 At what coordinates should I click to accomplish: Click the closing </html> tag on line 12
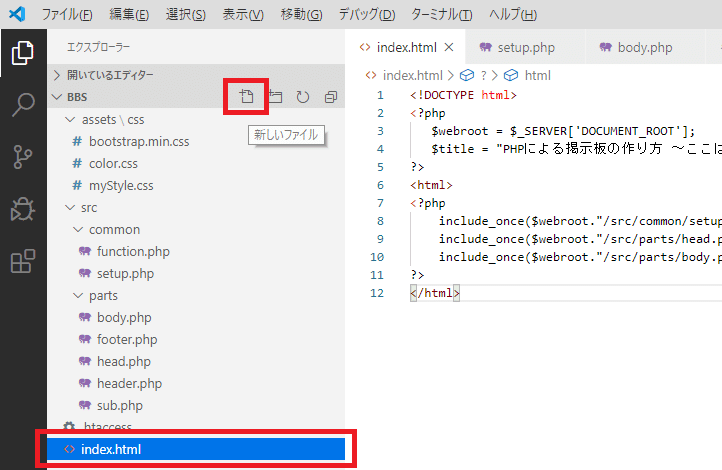coord(435,293)
